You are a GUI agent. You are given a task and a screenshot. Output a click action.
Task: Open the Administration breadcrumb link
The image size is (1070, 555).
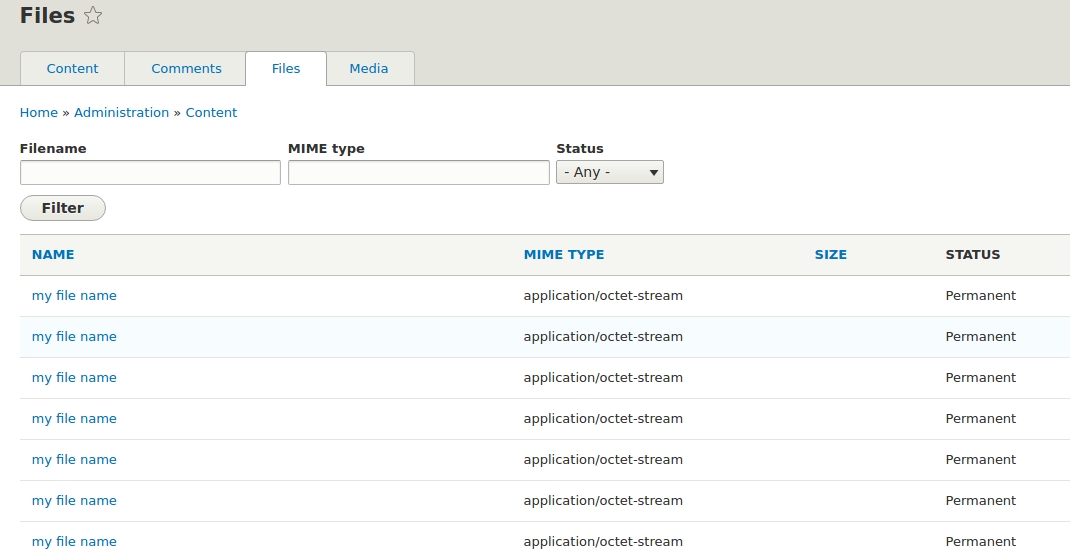(121, 113)
